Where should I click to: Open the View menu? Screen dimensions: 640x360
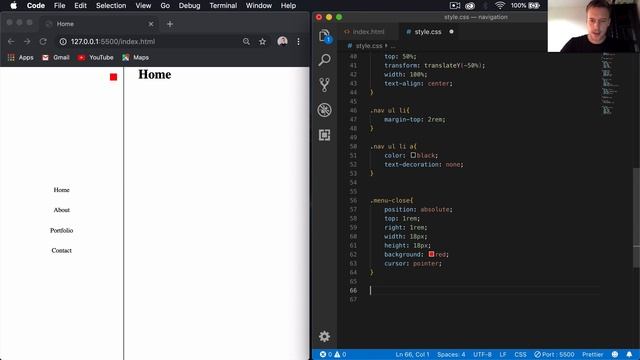pyautogui.click(x=143, y=6)
